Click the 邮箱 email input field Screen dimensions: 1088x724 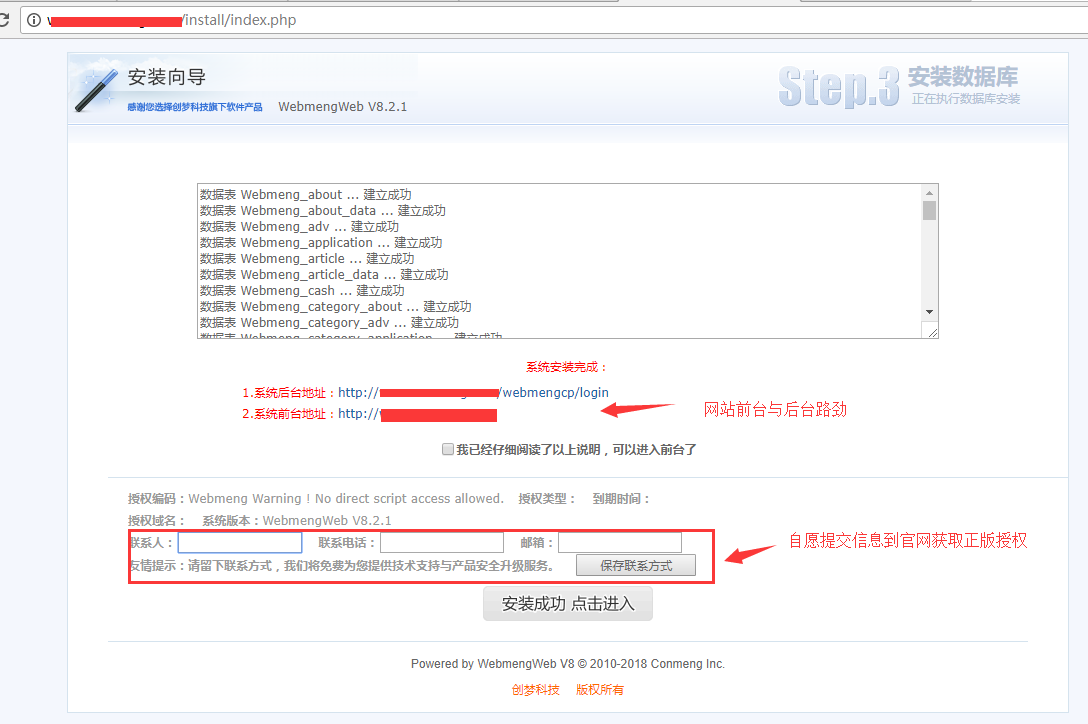[620, 542]
